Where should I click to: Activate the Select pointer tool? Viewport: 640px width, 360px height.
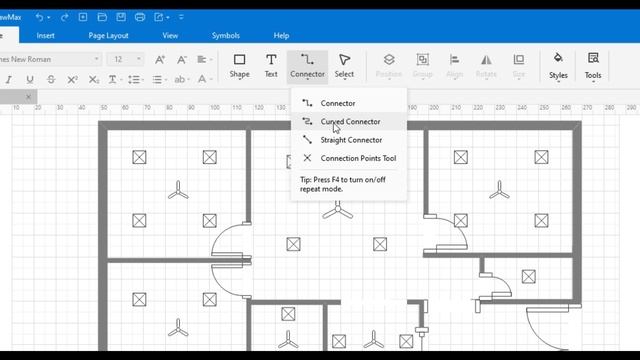pos(344,66)
